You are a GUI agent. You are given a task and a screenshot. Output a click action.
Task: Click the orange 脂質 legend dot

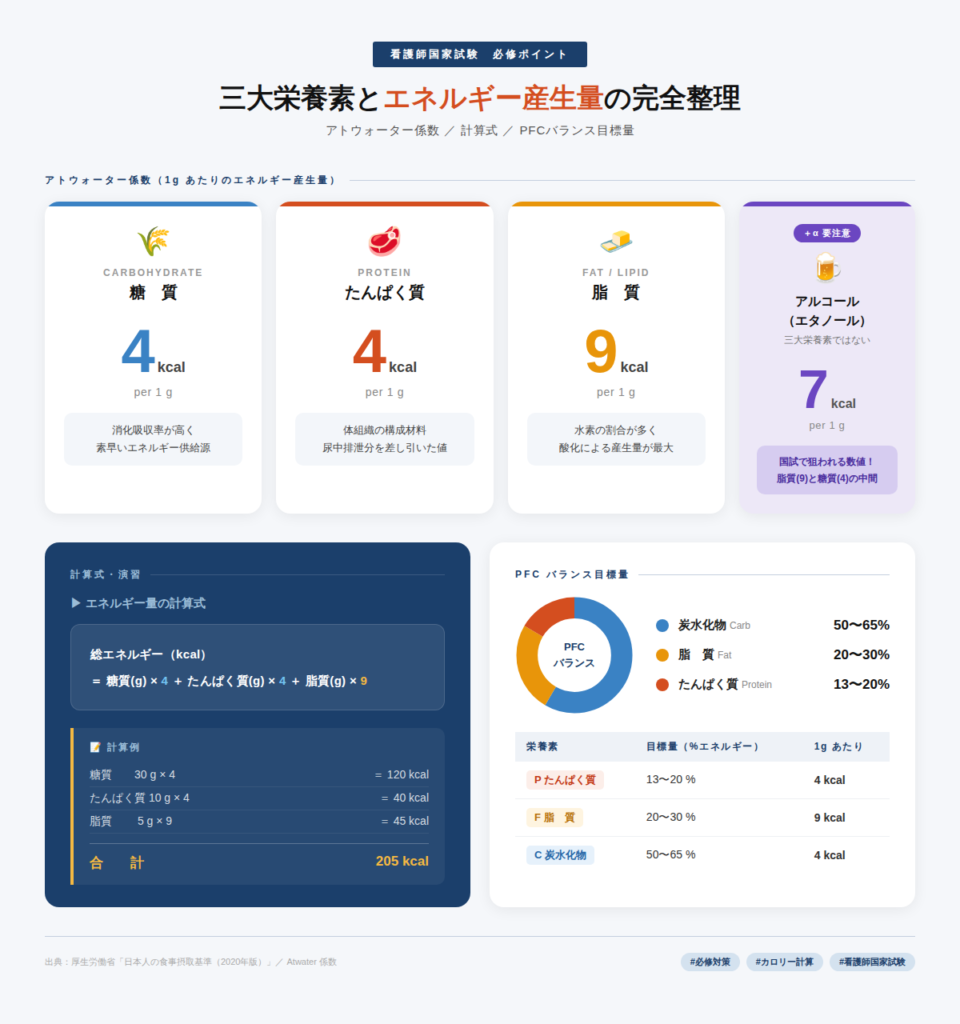click(662, 655)
